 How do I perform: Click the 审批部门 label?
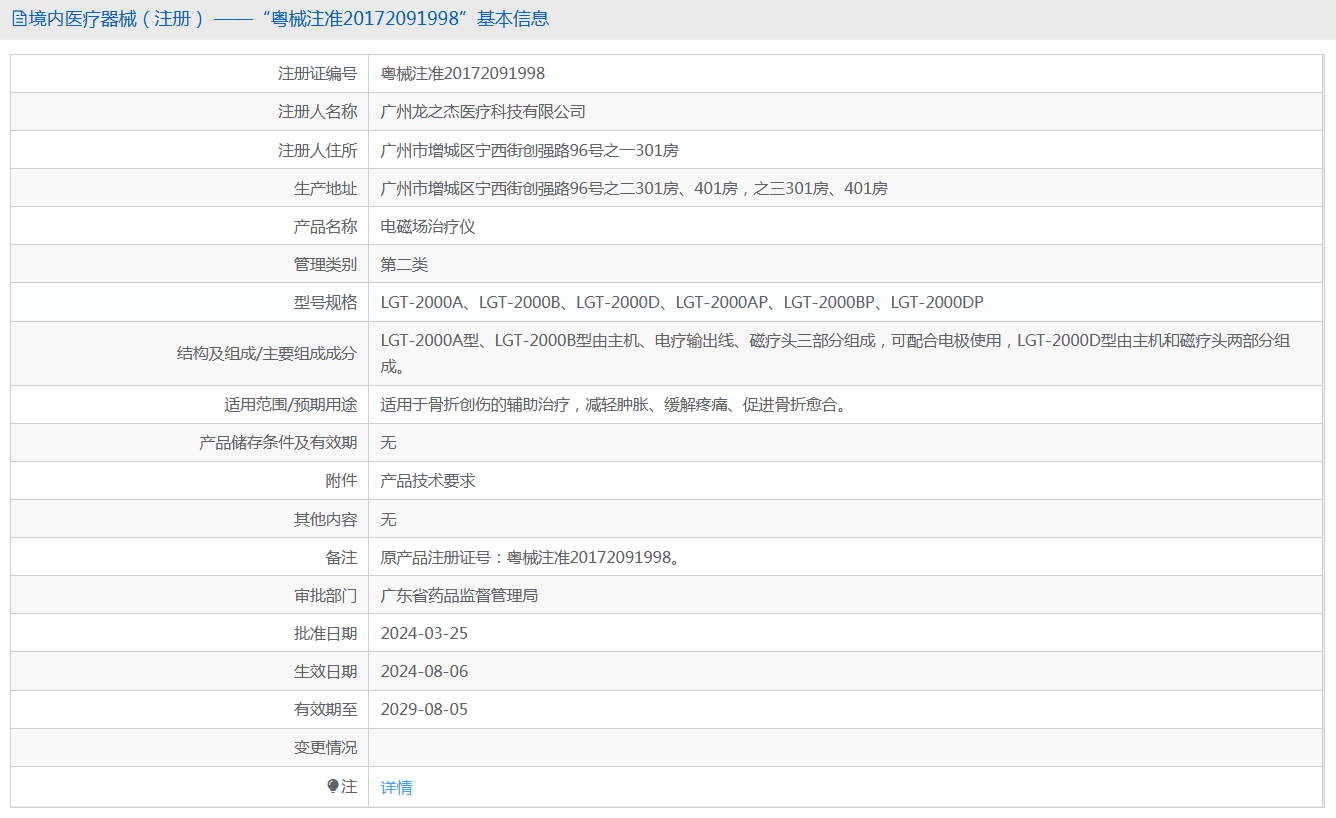(x=325, y=595)
